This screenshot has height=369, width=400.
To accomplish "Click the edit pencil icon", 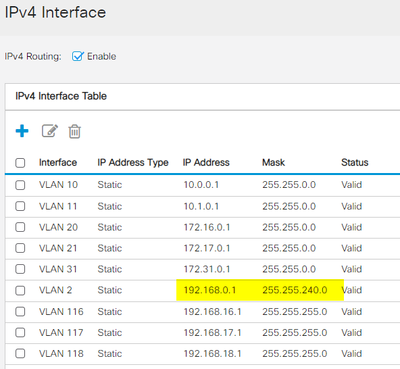I will coord(50,131).
